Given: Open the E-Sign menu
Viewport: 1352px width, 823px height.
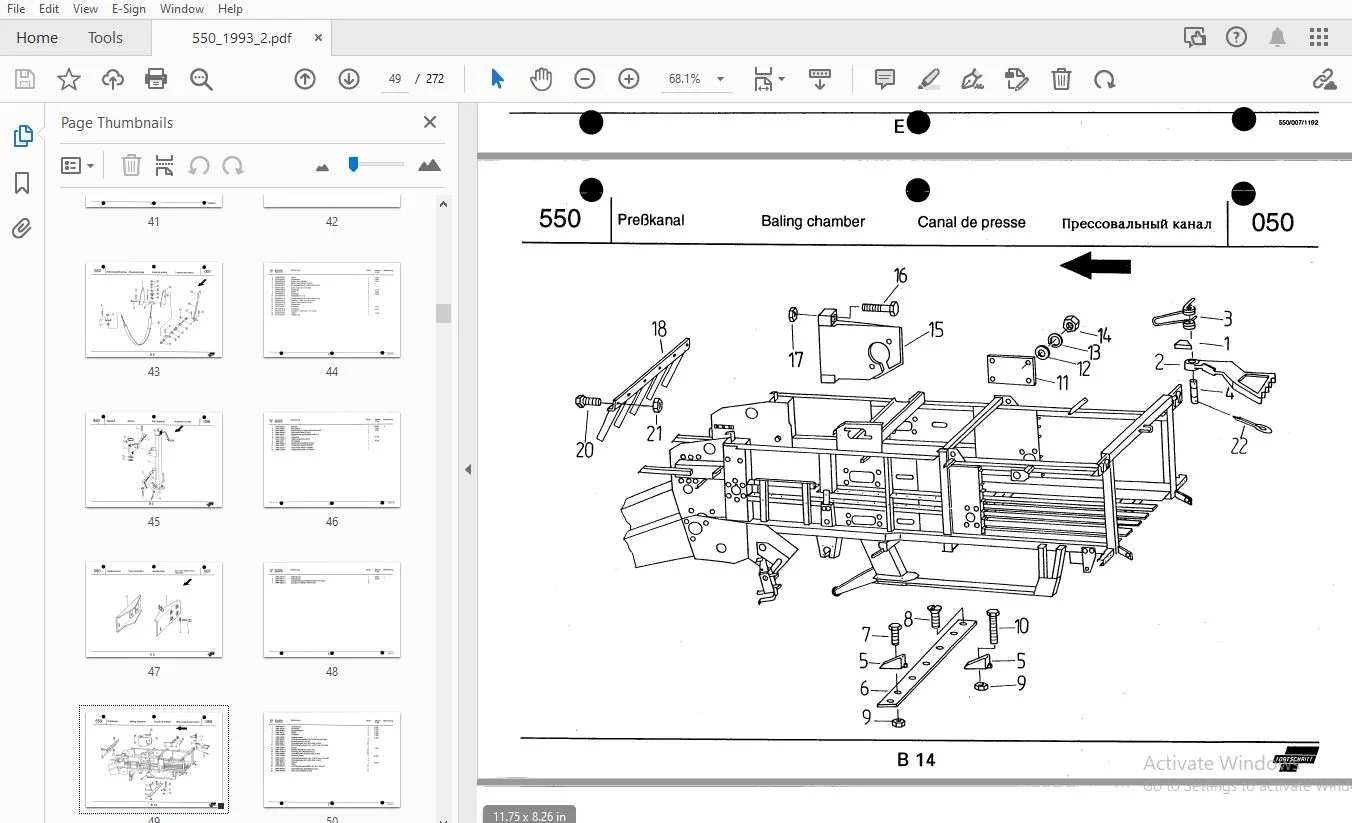Looking at the screenshot, I should tap(129, 9).
